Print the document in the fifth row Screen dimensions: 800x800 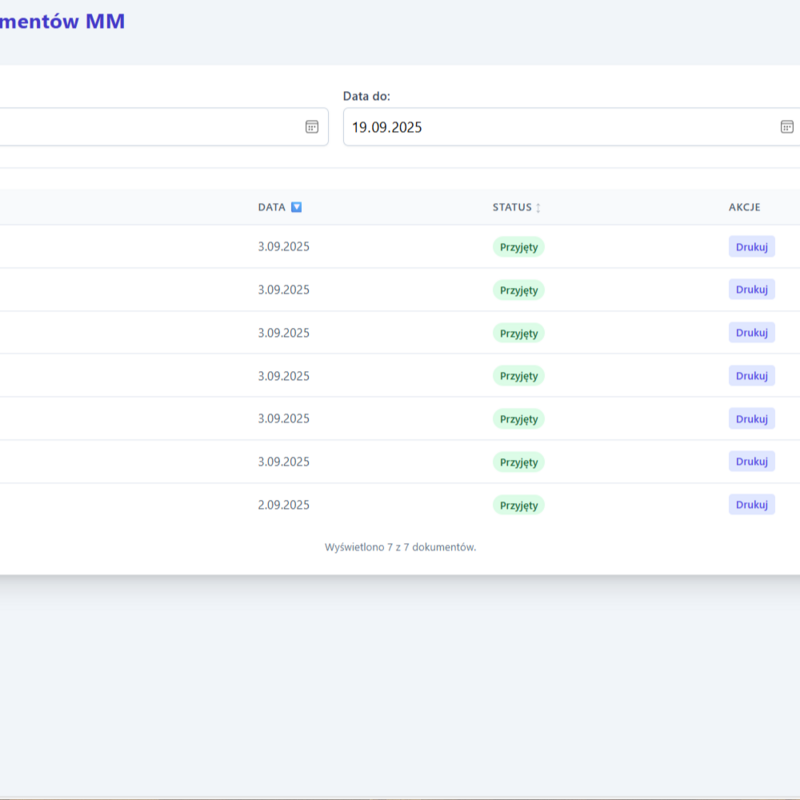coord(751,419)
